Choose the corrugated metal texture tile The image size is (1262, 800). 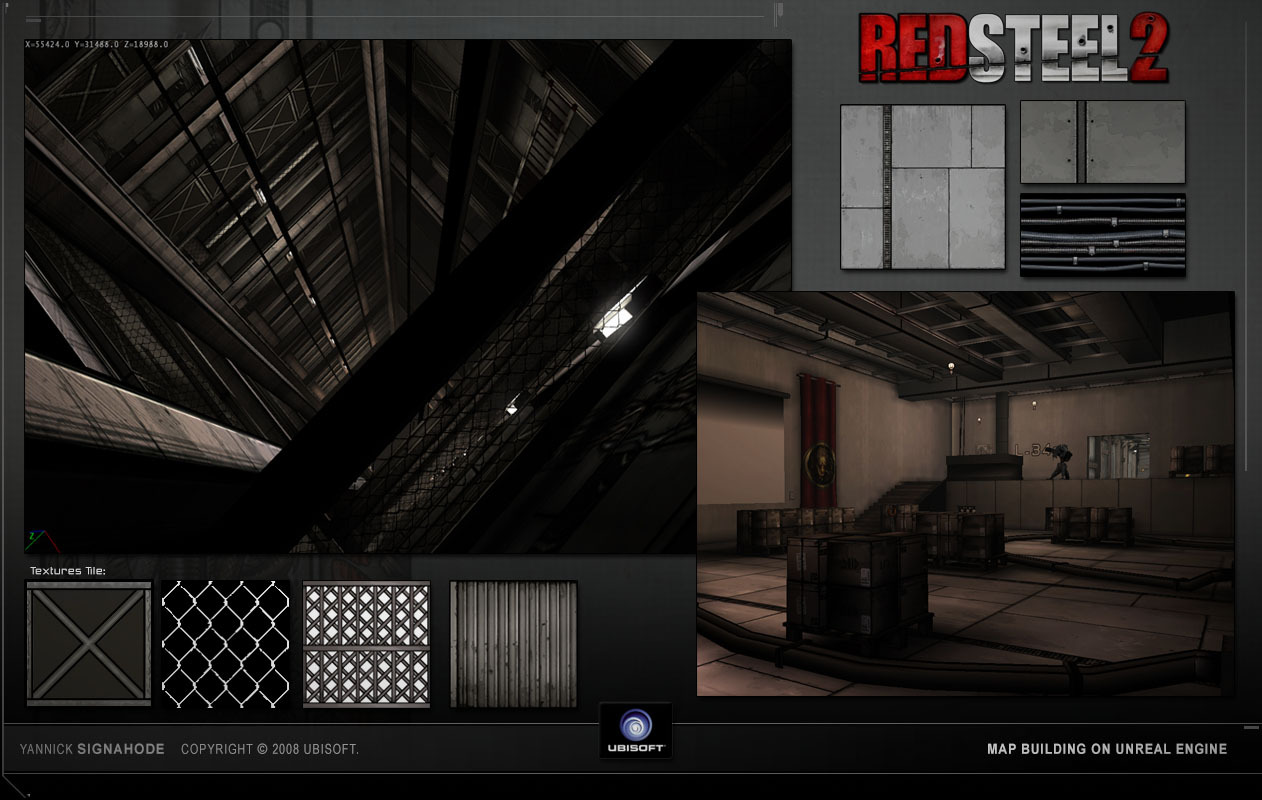(513, 644)
